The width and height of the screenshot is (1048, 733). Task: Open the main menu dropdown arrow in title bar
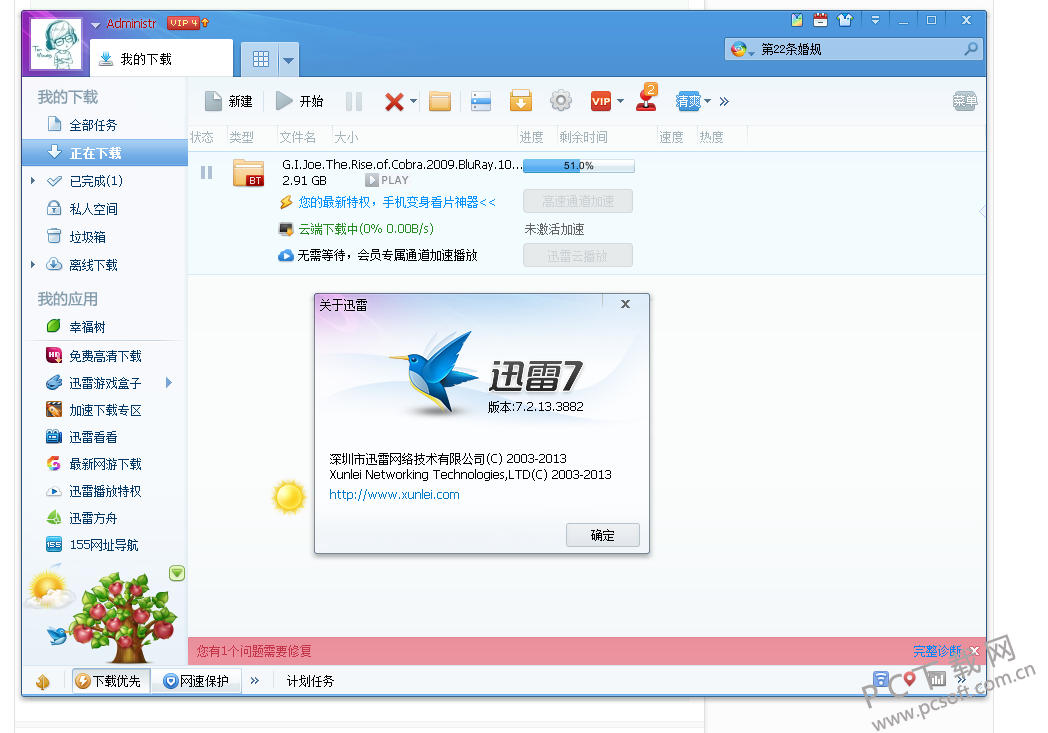coord(875,20)
